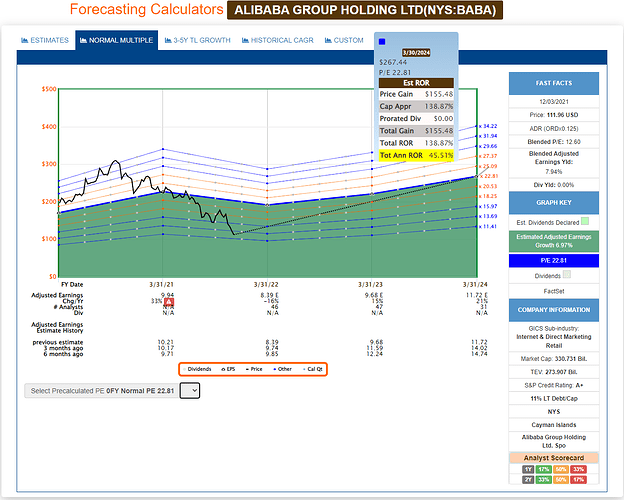Toggle Other series in chart legend

pos(283,369)
